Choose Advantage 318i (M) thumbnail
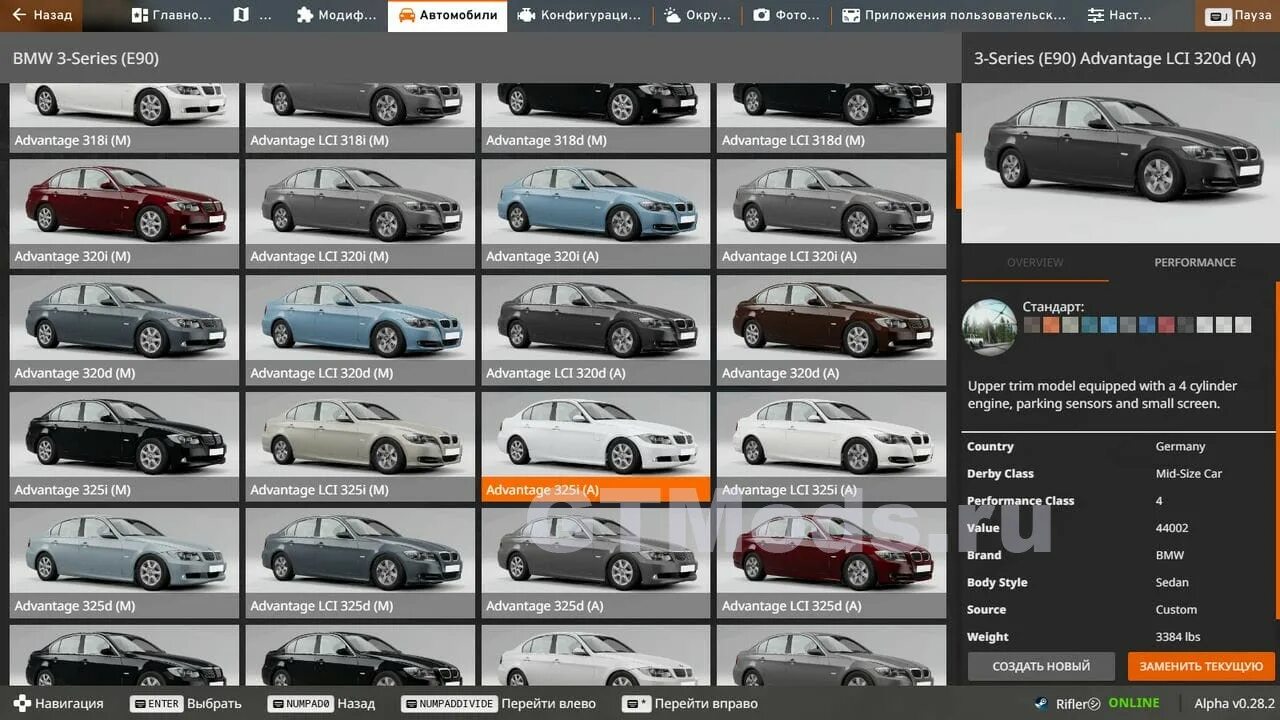This screenshot has width=1280, height=720. coord(124,118)
